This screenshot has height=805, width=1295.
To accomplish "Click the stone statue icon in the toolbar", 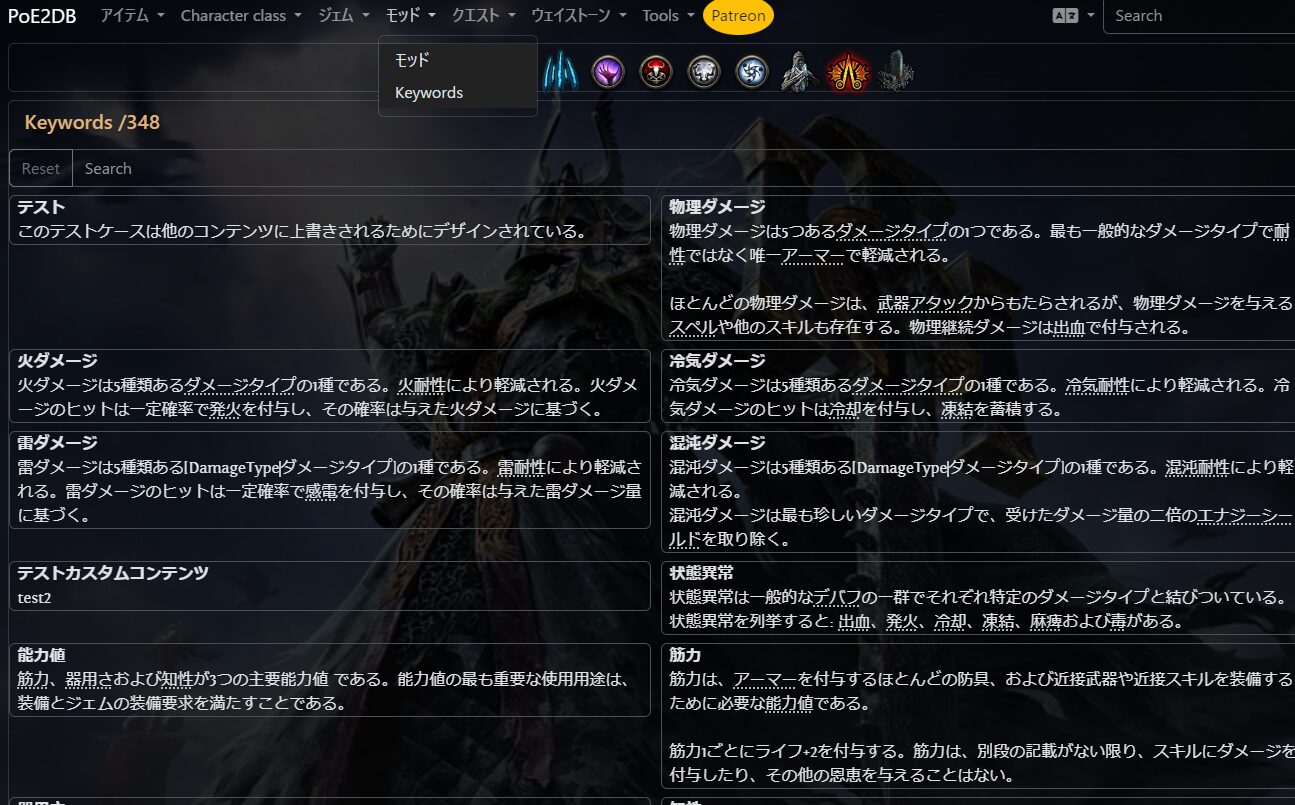I will (798, 71).
